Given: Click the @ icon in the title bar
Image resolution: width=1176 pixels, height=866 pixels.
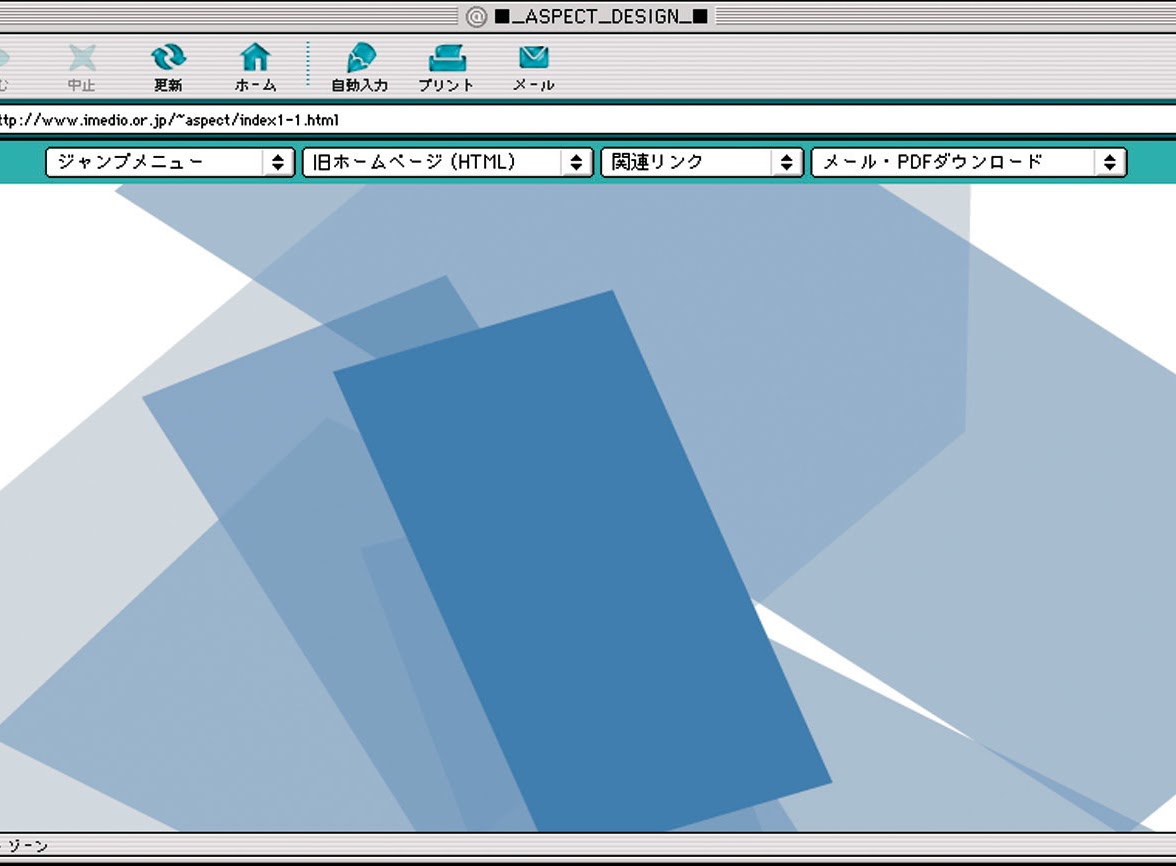Looking at the screenshot, I should [477, 16].
